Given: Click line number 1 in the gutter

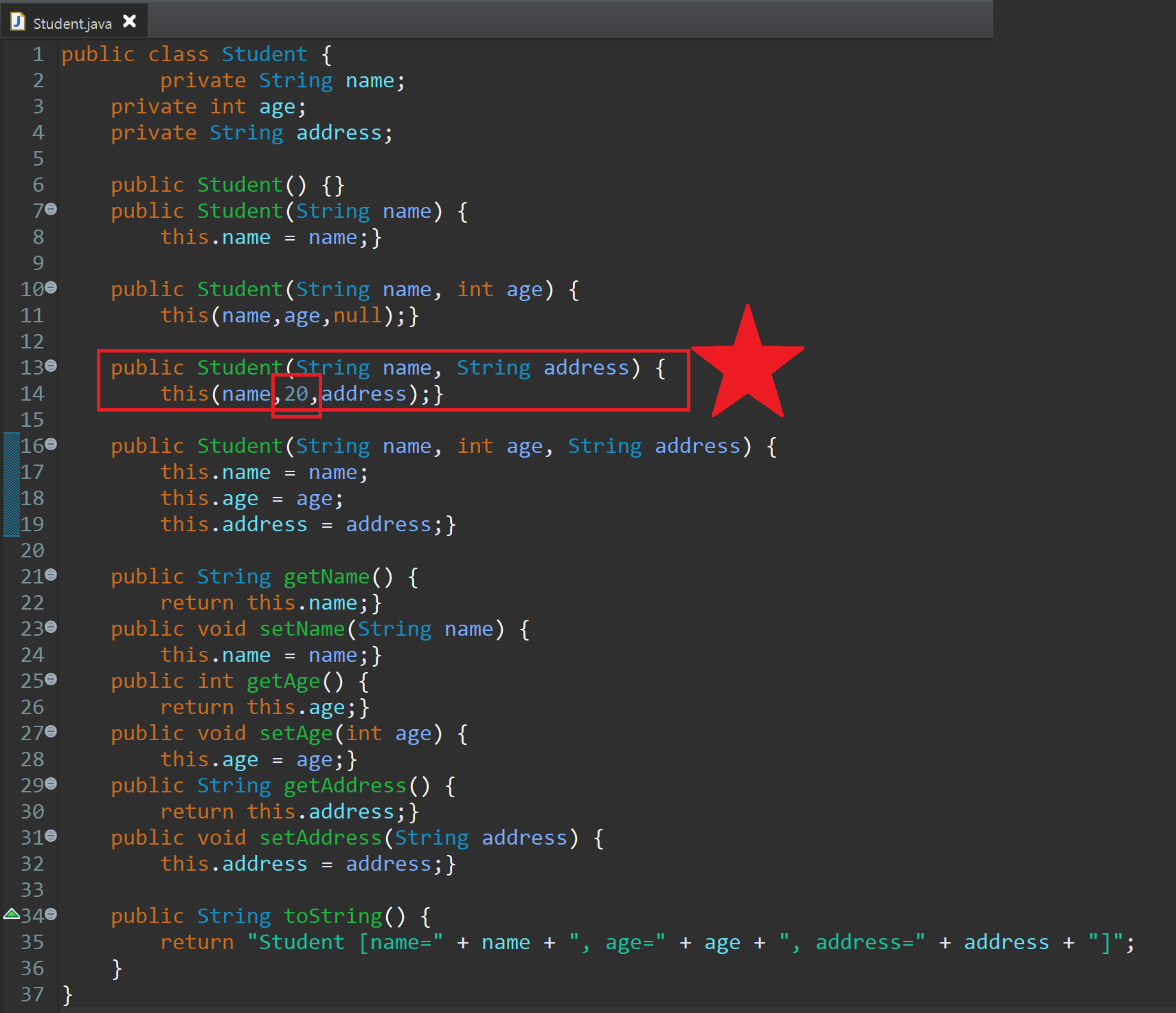Looking at the screenshot, I should coord(38,54).
